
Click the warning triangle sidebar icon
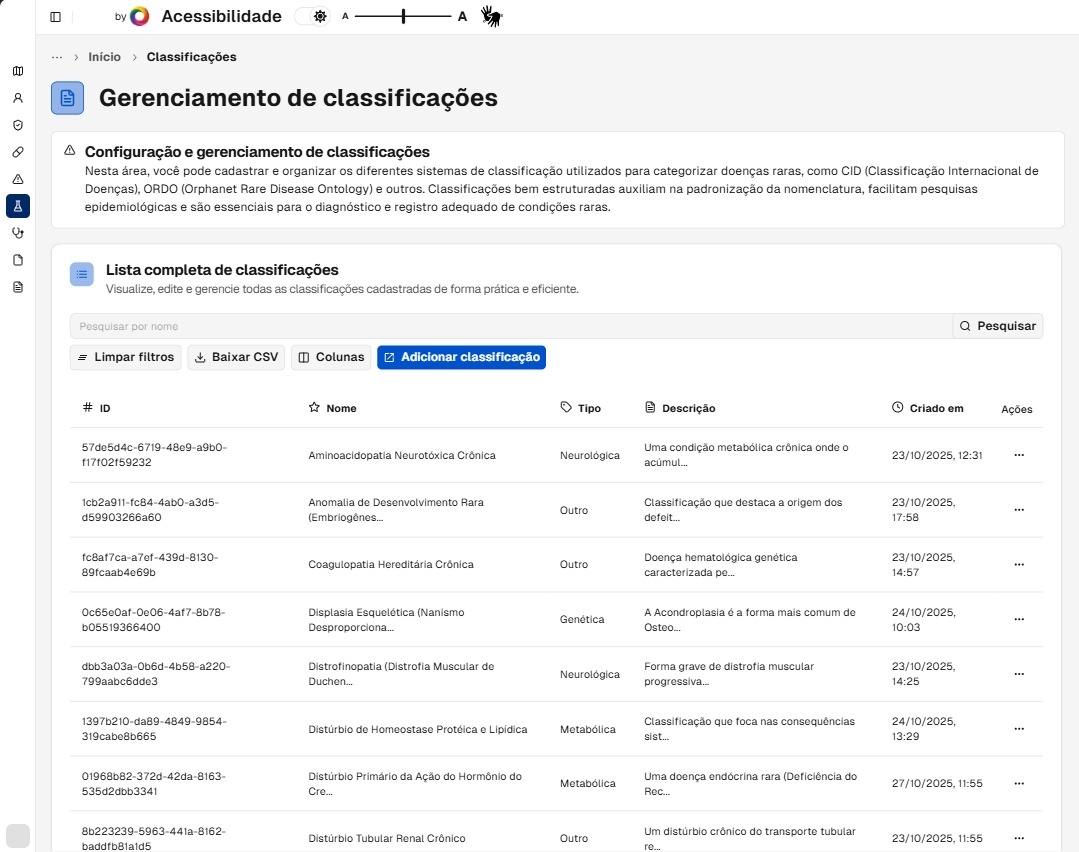pos(17,179)
